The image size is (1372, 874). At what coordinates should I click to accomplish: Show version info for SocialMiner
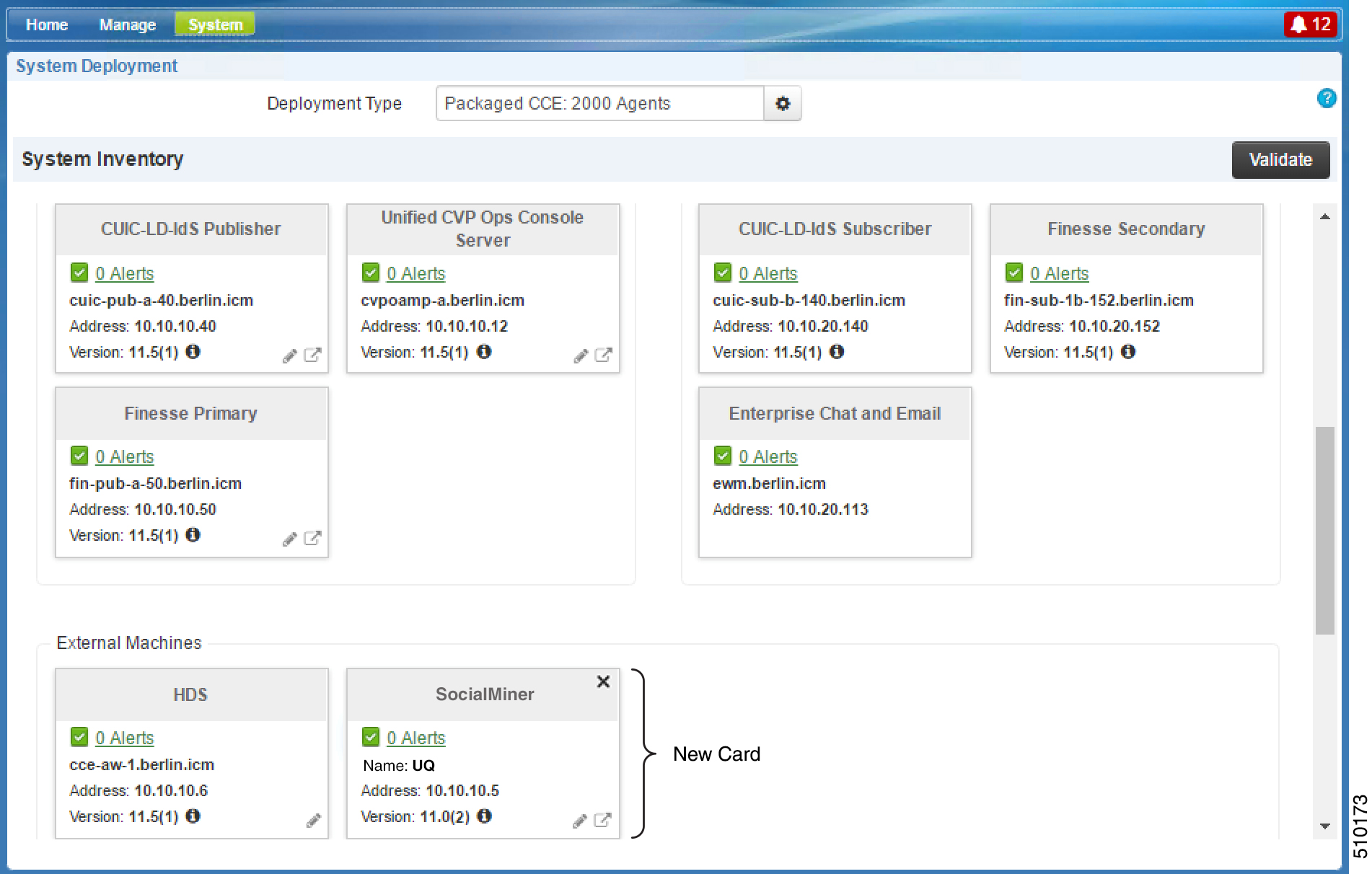coord(485,816)
